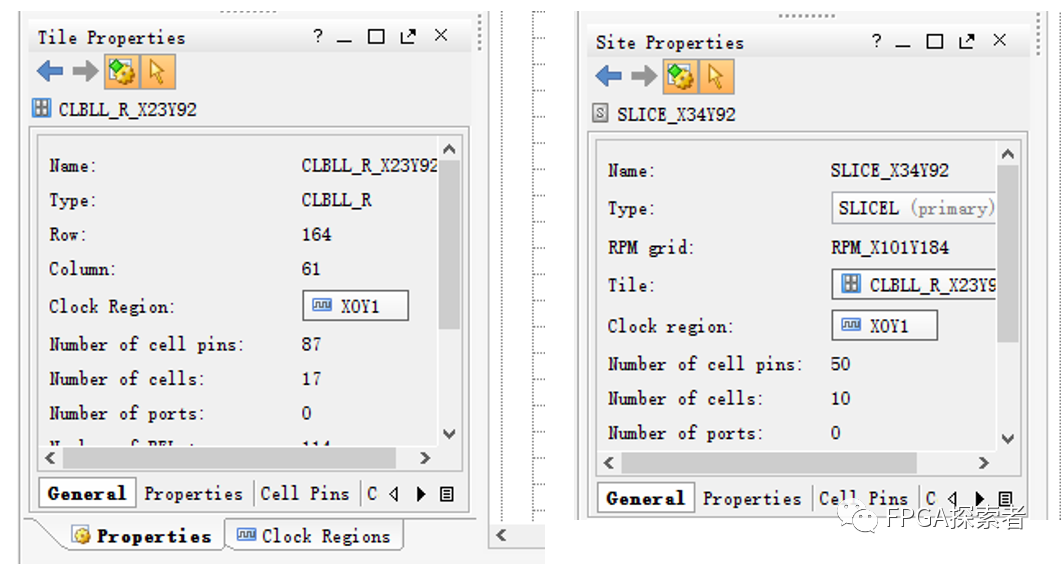Select Number of cells value 17 in Tile Properties
The width and height of the screenshot is (1061, 564).
point(311,379)
